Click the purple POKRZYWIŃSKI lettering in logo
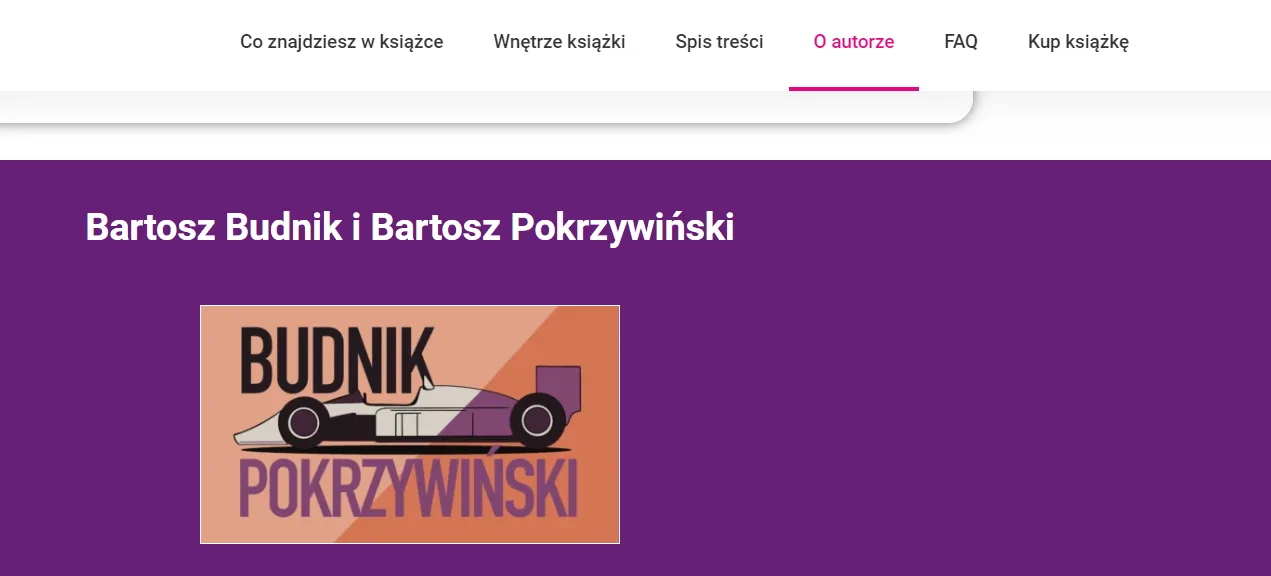 click(x=408, y=488)
